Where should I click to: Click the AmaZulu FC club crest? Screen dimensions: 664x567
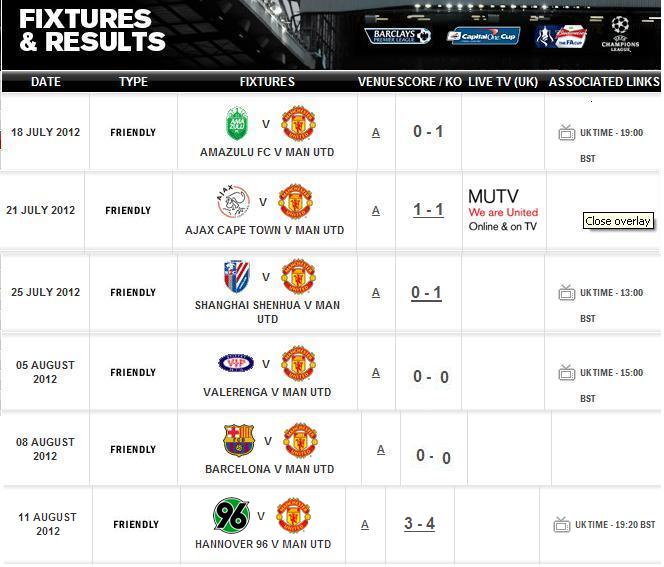[237, 124]
